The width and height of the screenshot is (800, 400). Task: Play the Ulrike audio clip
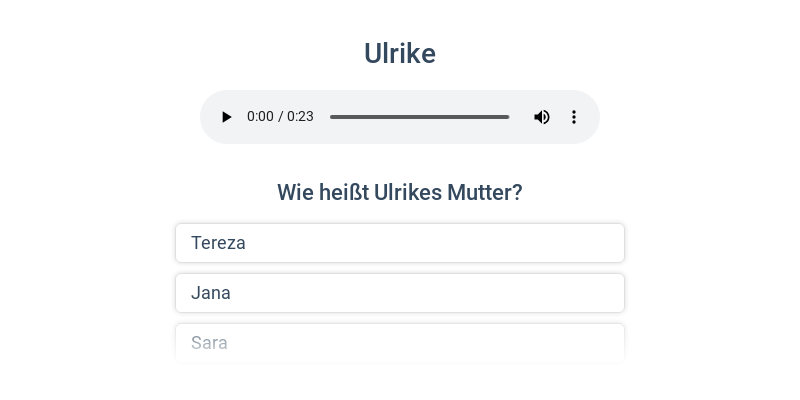227,117
